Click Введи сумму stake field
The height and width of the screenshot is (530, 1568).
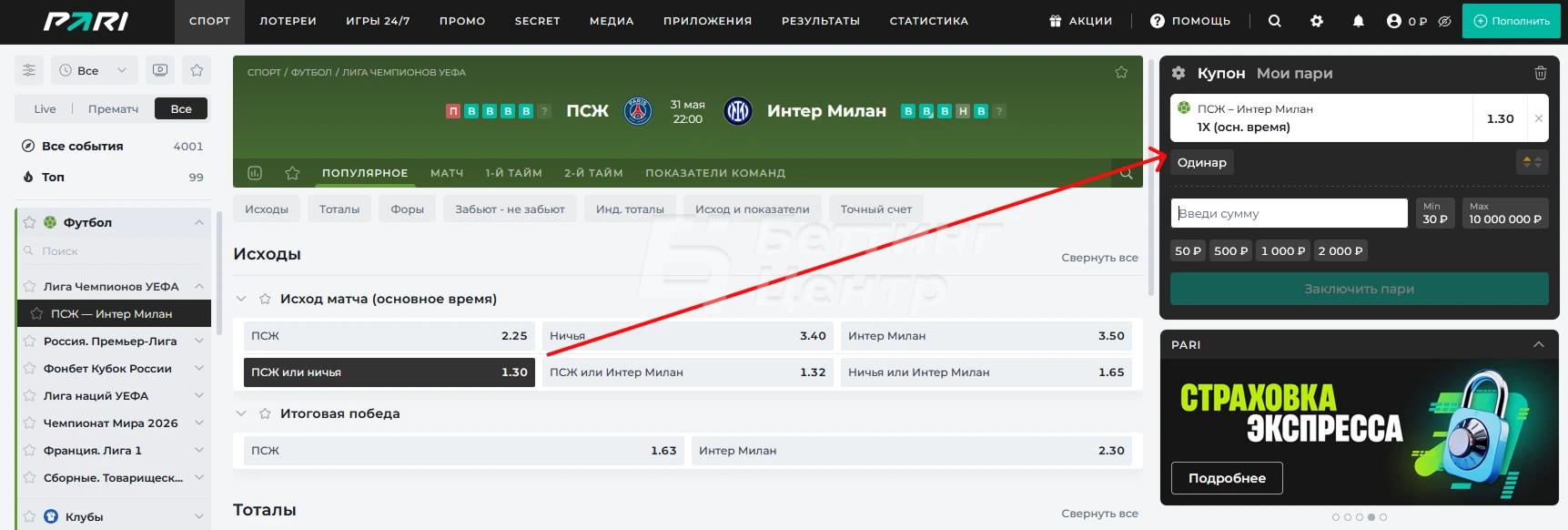click(x=1289, y=213)
